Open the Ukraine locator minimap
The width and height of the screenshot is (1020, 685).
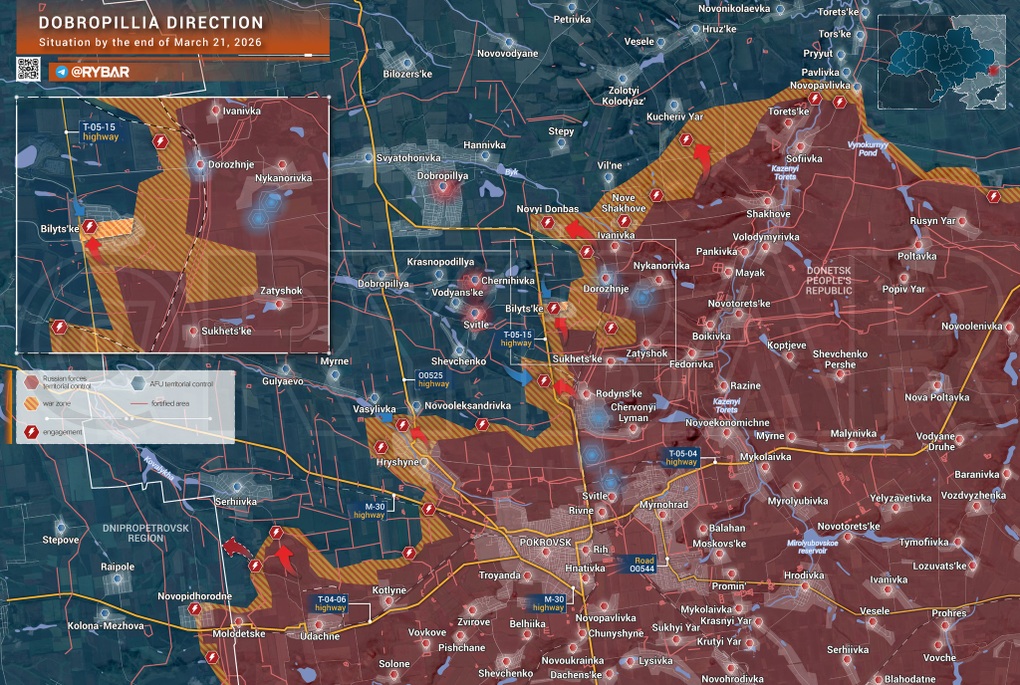(x=943, y=62)
